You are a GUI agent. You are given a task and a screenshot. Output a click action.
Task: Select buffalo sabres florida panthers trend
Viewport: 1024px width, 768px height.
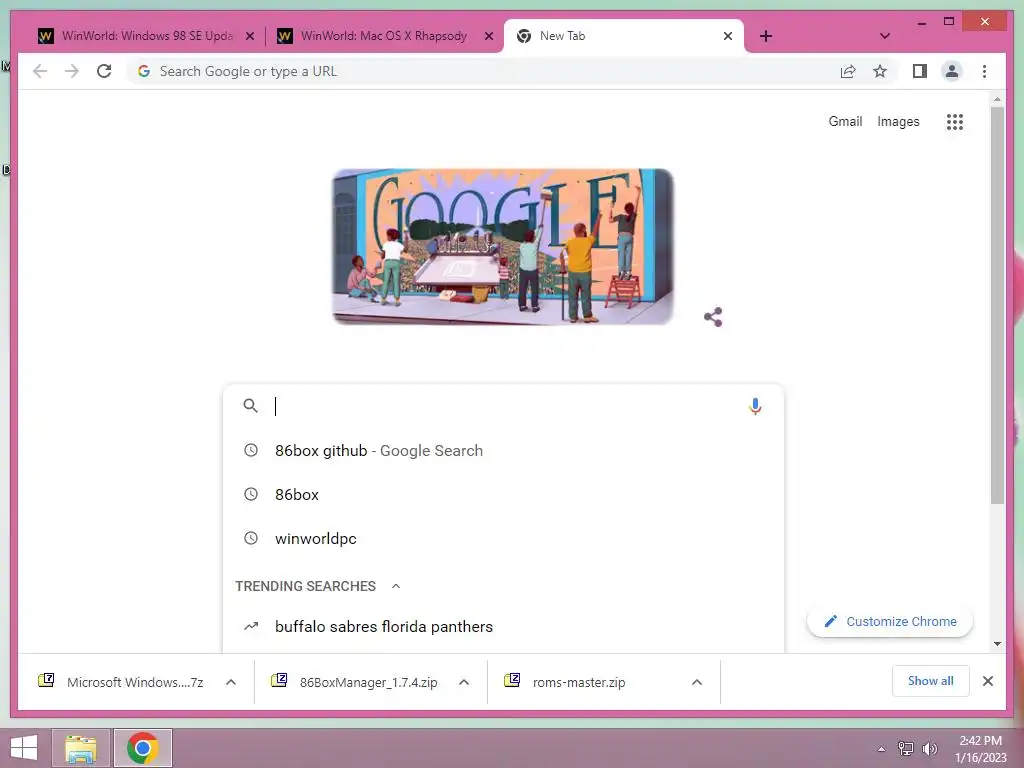[x=503, y=626]
